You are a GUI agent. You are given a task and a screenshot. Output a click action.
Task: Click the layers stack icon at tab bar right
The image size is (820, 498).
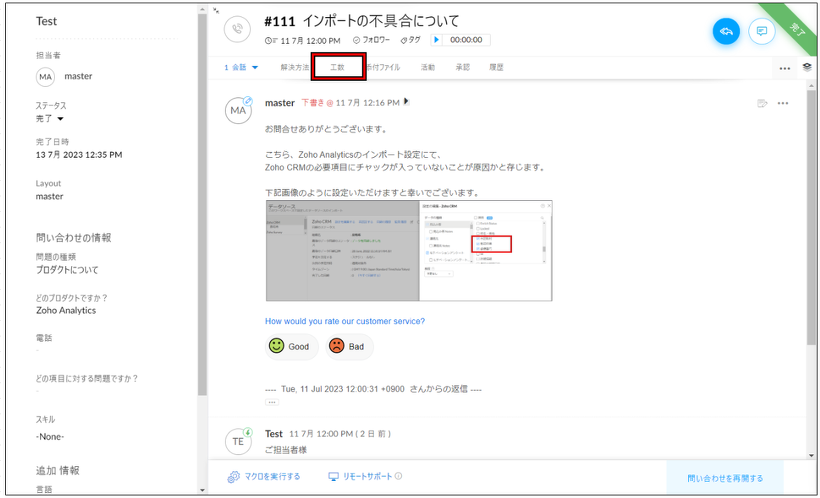coord(807,67)
